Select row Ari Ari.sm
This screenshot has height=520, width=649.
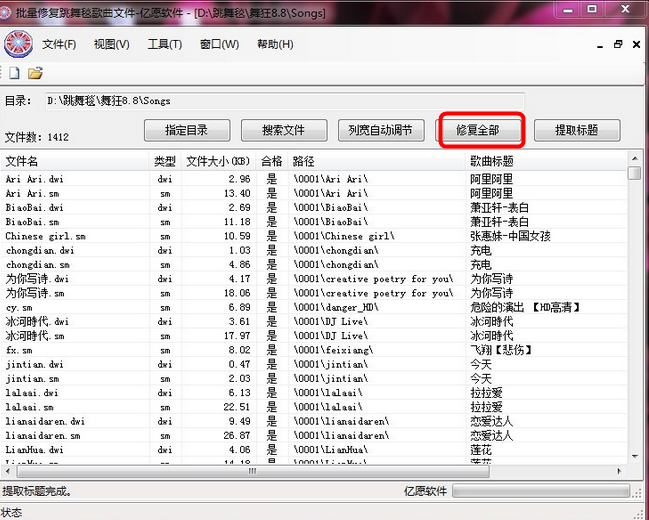point(314,193)
